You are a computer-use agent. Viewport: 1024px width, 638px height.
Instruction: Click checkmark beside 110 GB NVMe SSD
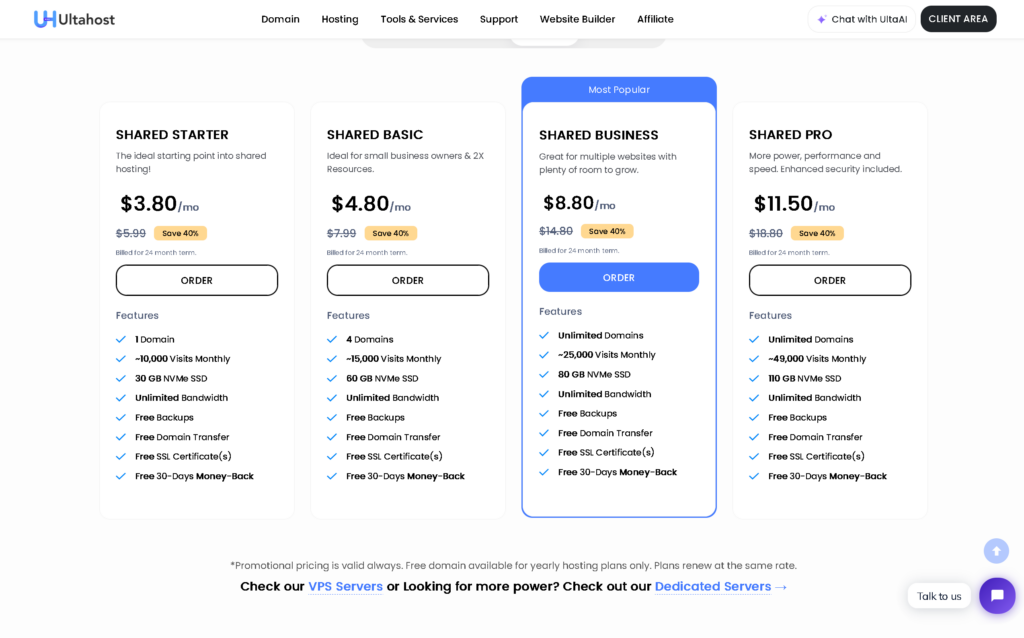754,379
